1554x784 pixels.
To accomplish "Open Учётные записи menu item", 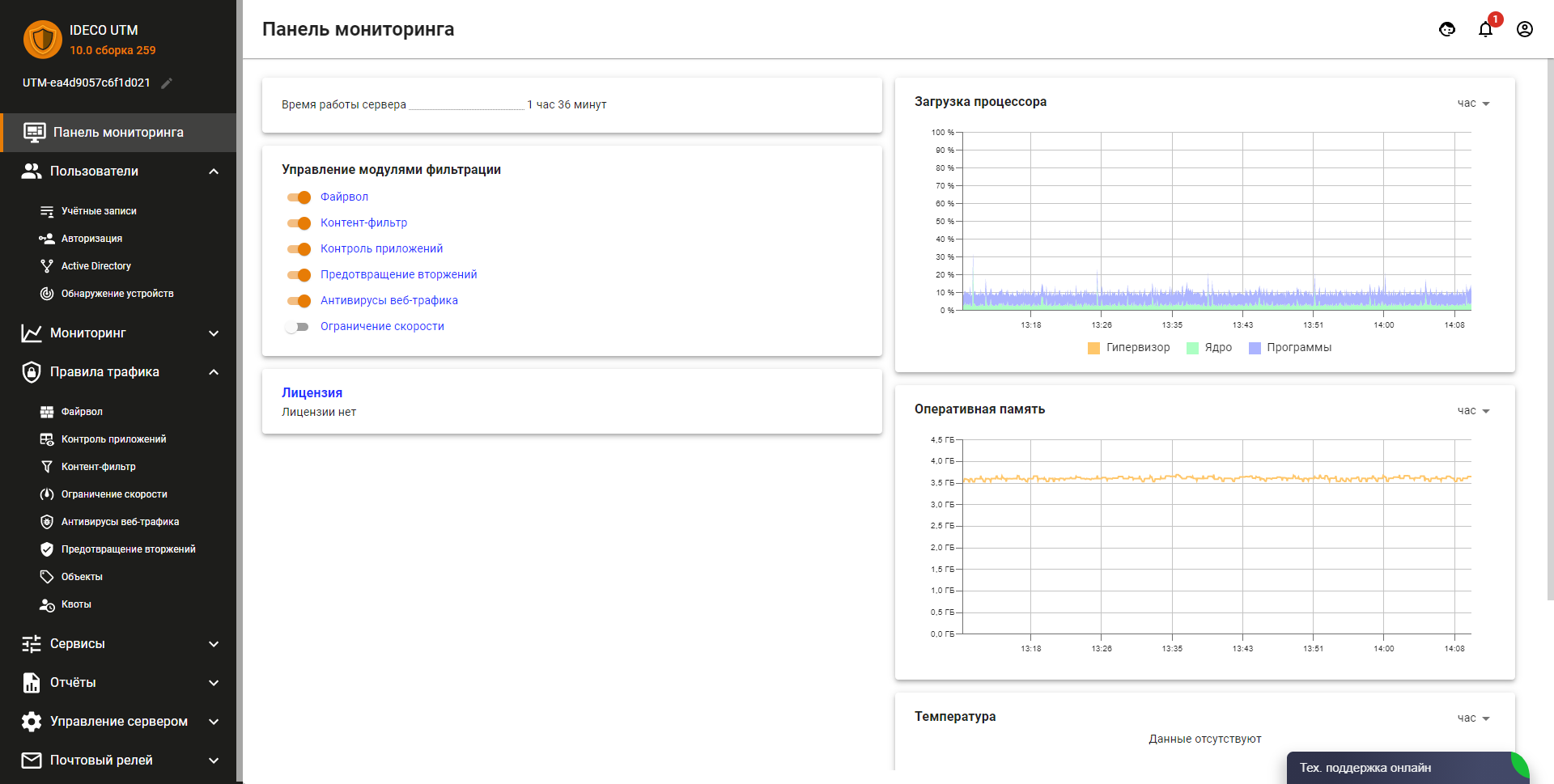I will pyautogui.click(x=99, y=211).
